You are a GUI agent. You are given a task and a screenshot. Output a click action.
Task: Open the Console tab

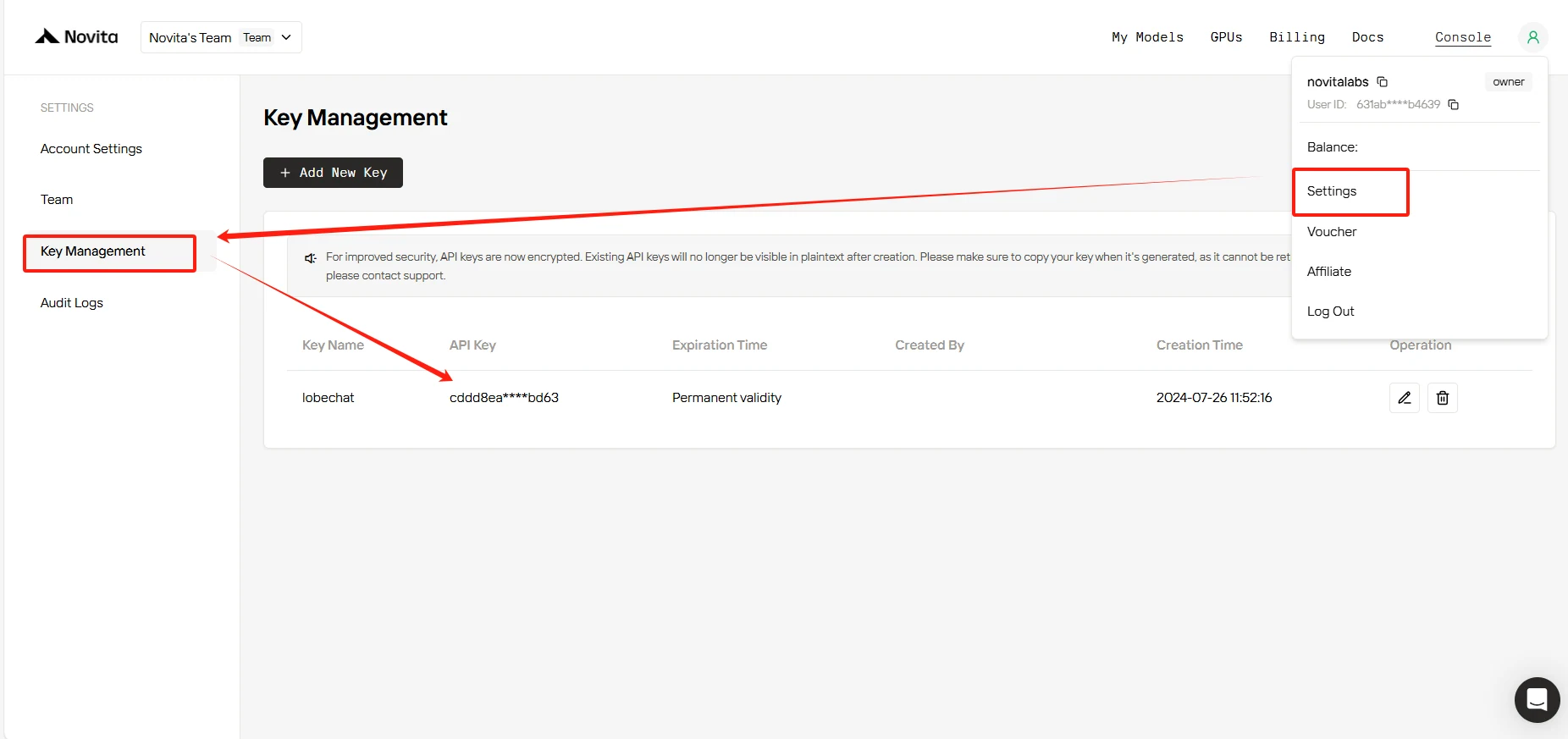(1463, 37)
